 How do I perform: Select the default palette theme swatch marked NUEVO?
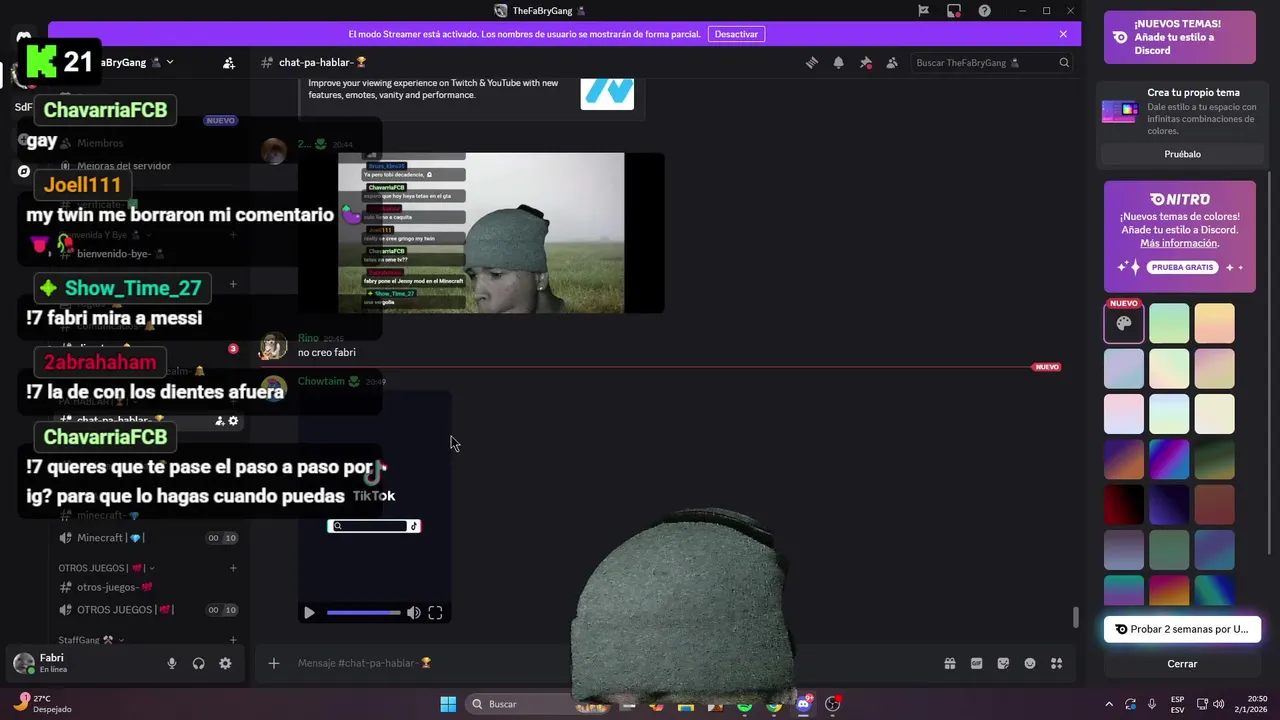tap(1124, 323)
